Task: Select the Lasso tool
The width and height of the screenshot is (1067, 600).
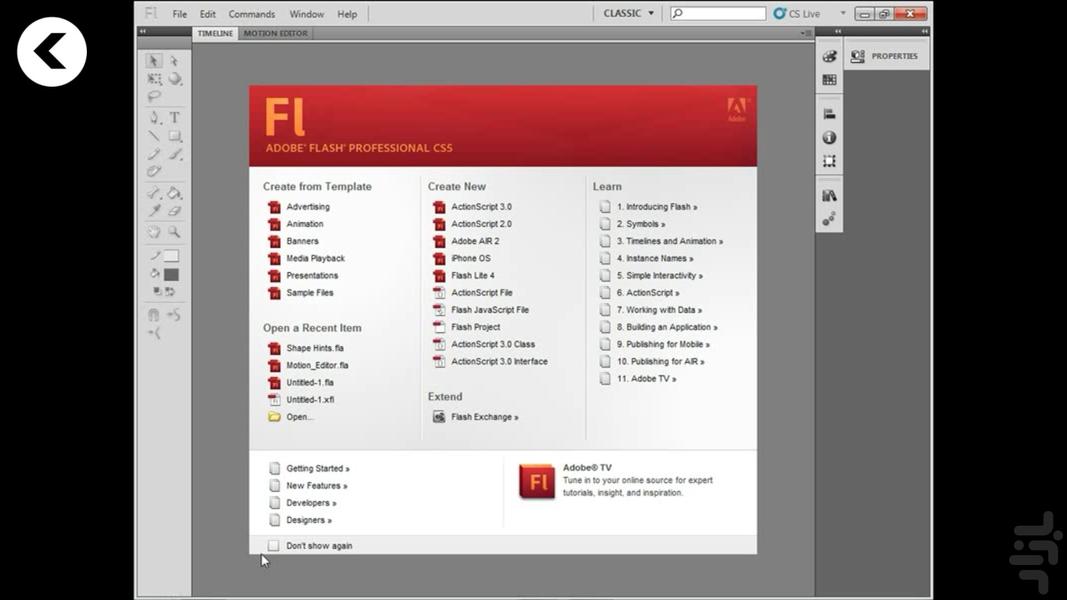Action: pyautogui.click(x=154, y=97)
